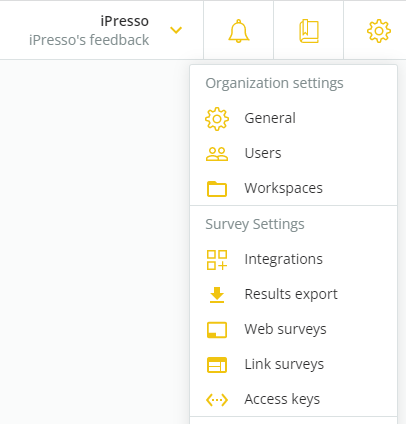411x424 pixels.
Task: Click the Results export download icon
Action: click(x=217, y=295)
